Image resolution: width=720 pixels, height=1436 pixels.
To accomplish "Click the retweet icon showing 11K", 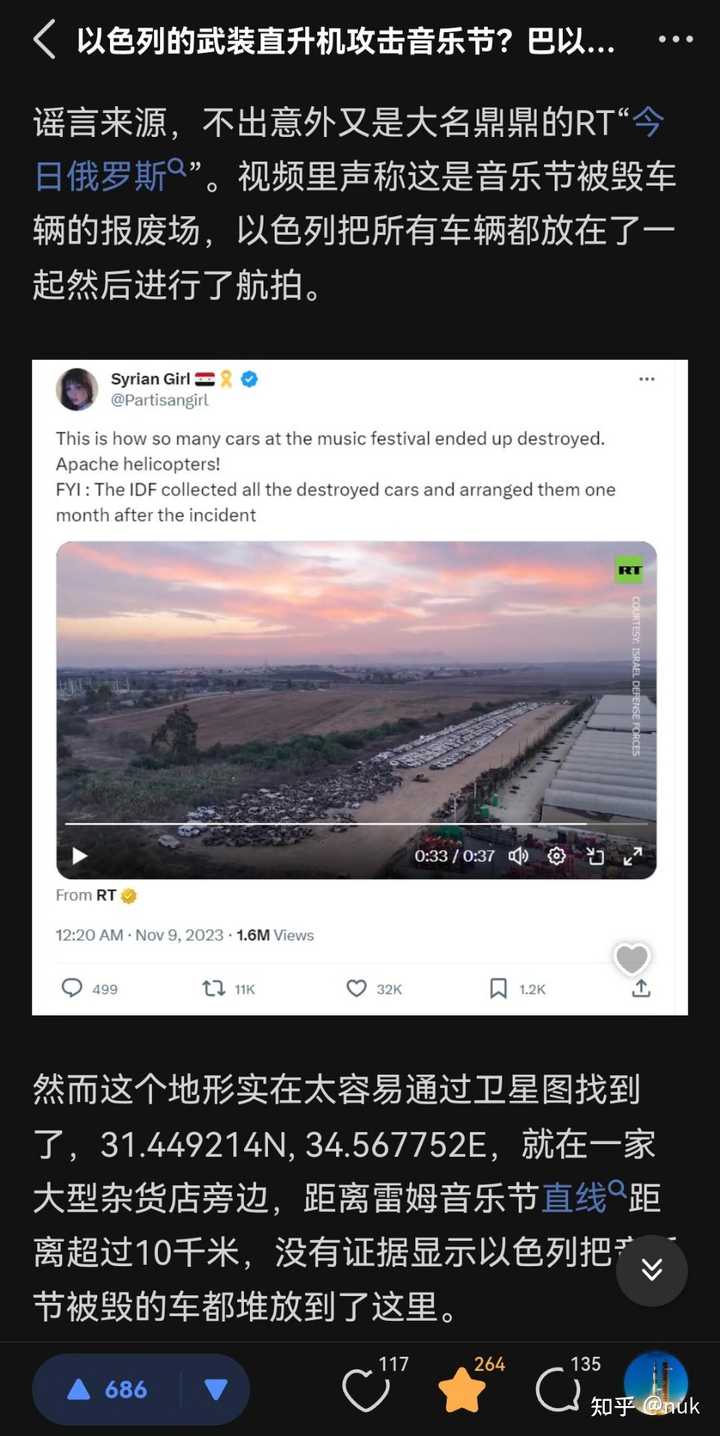I will (x=214, y=988).
